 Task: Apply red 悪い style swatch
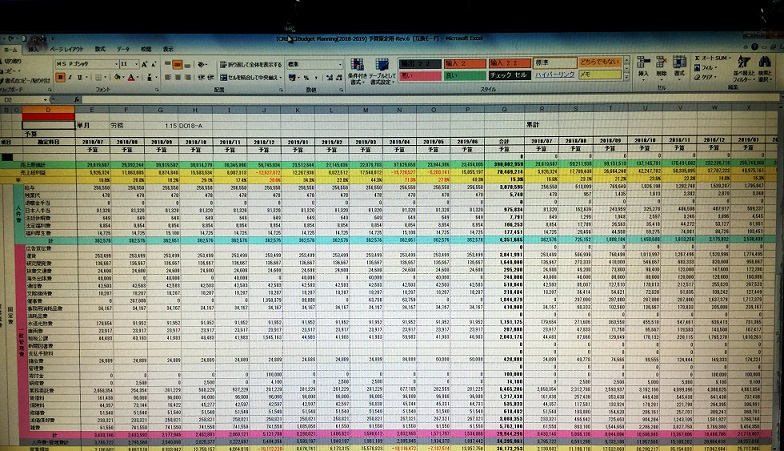420,76
